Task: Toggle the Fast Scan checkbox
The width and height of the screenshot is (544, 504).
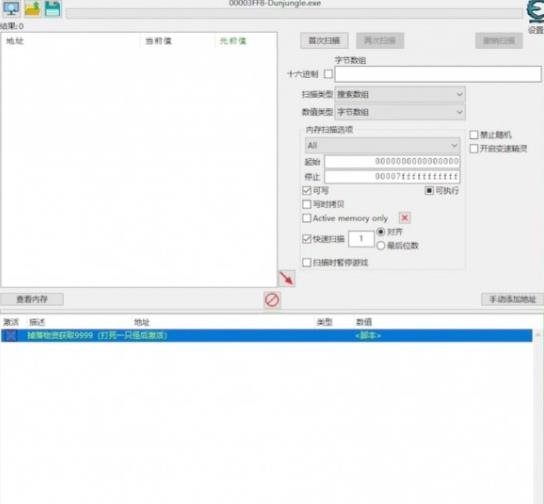Action: pyautogui.click(x=307, y=239)
